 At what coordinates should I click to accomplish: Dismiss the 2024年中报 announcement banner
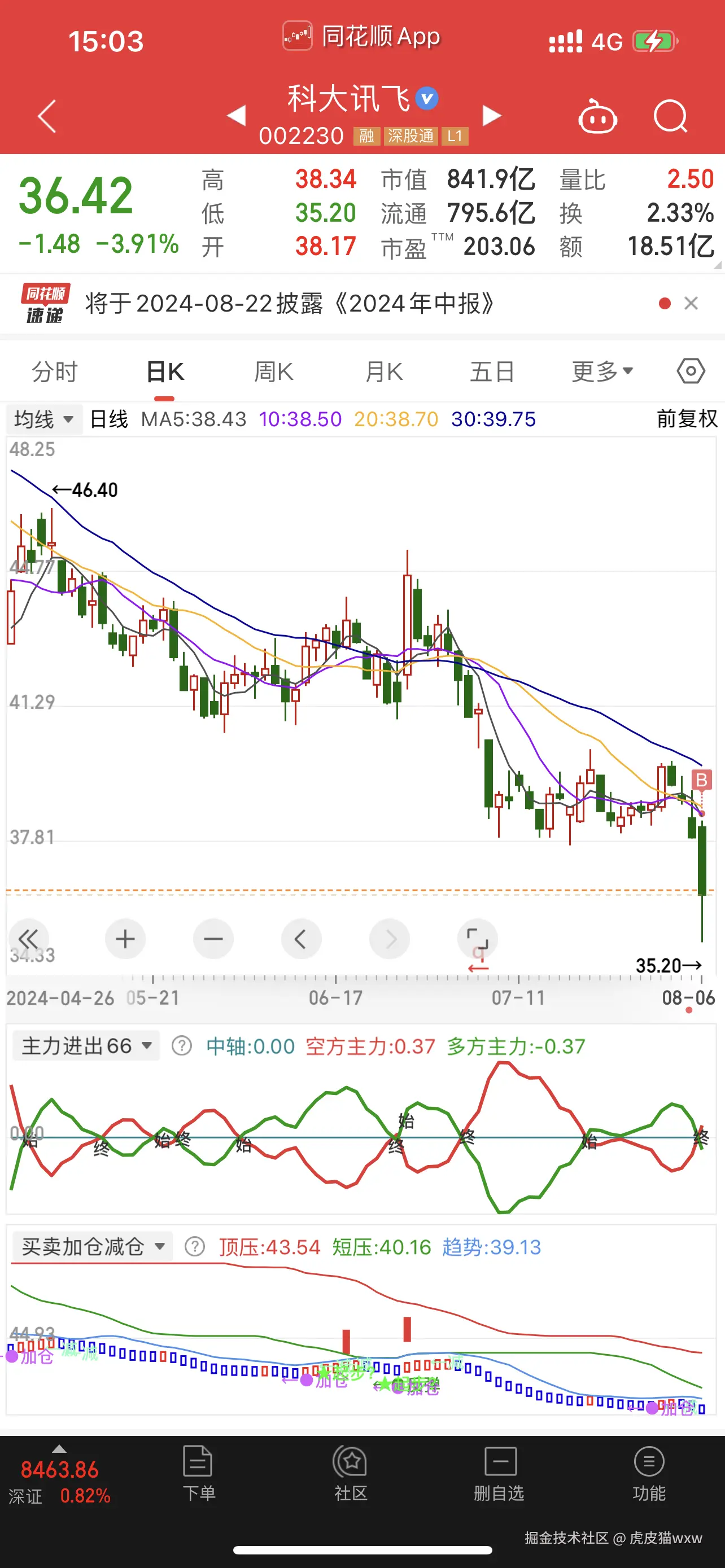[691, 303]
